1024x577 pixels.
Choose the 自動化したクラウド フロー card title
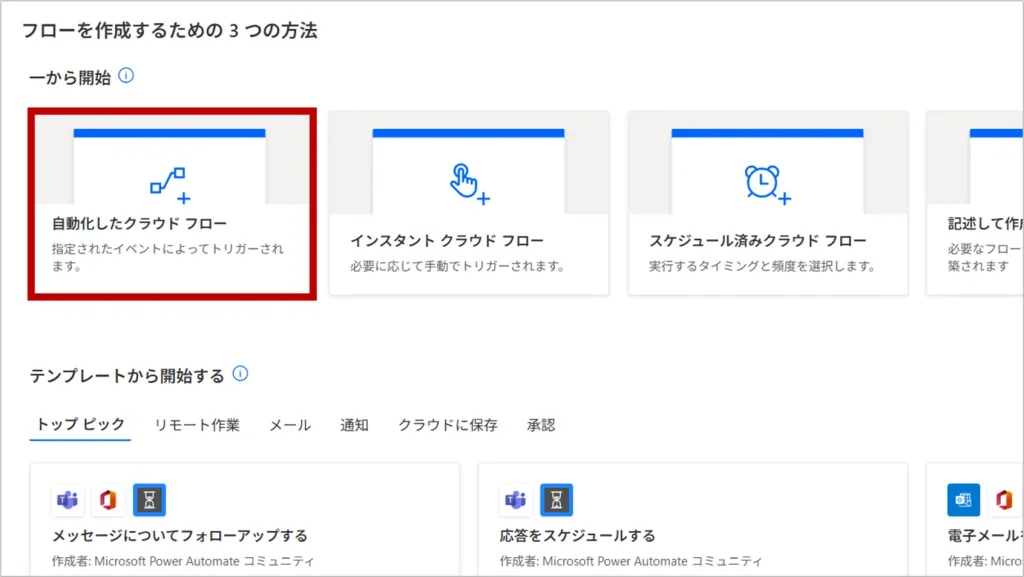tap(139, 224)
